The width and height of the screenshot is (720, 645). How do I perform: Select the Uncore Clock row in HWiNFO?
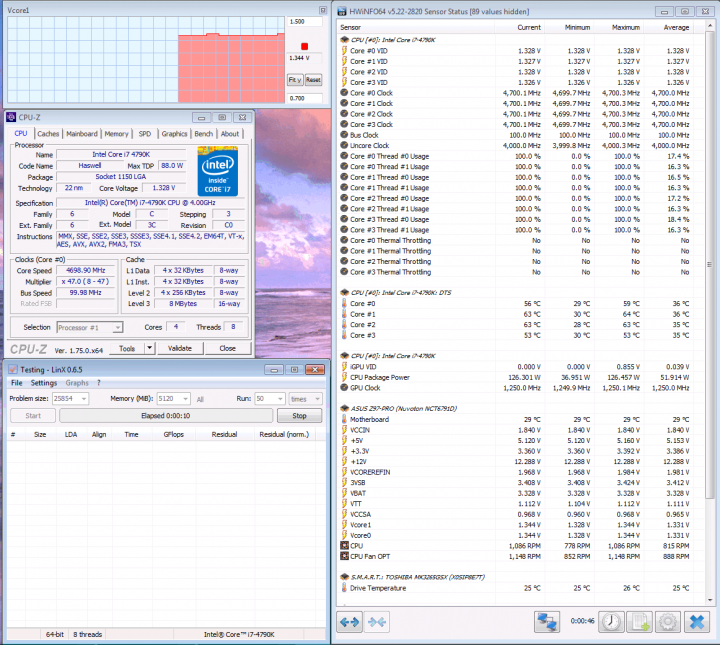pyautogui.click(x=515, y=145)
